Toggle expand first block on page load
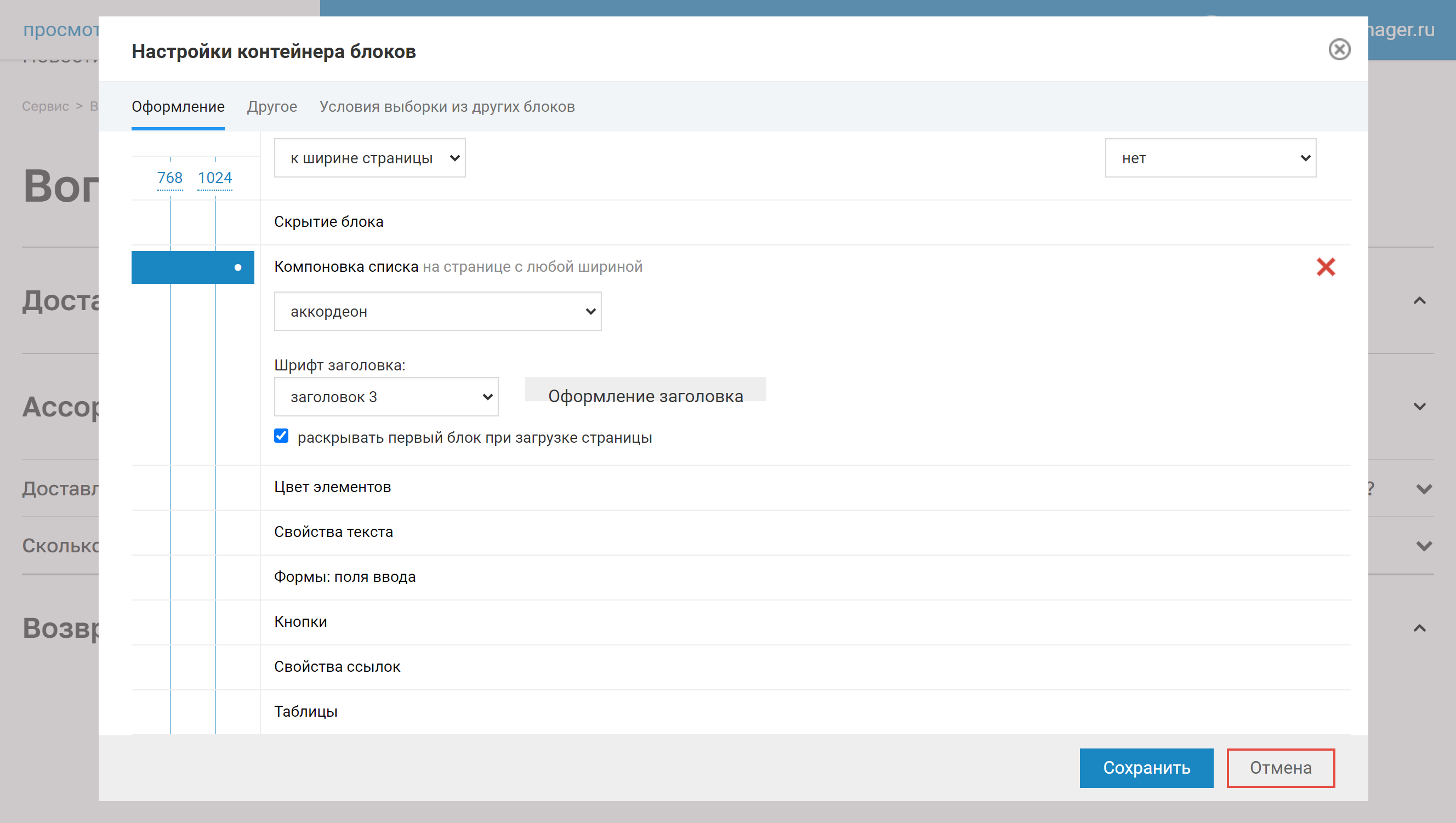Image resolution: width=1456 pixels, height=823 pixels. [x=282, y=436]
